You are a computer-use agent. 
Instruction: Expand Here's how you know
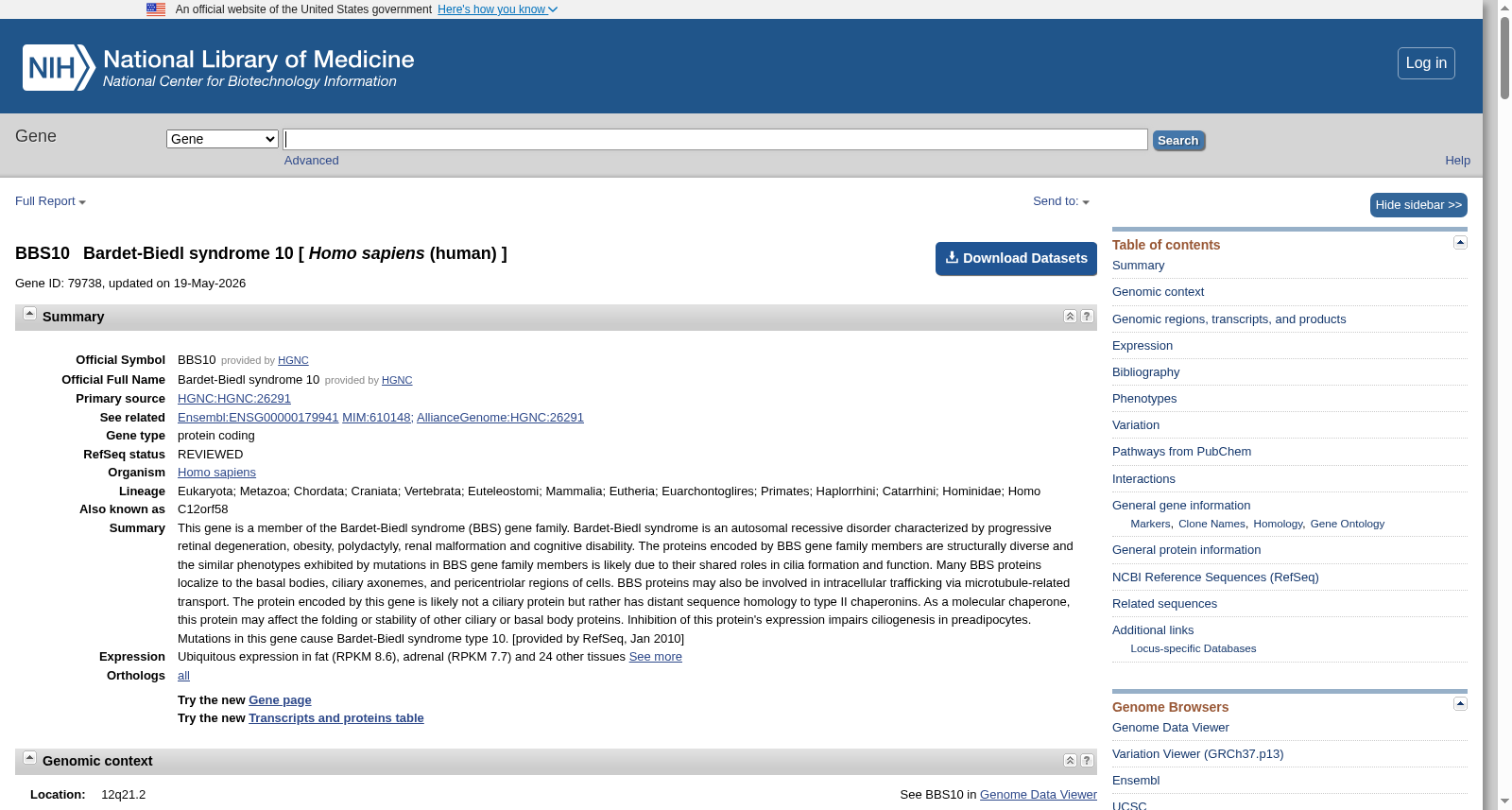tap(497, 9)
